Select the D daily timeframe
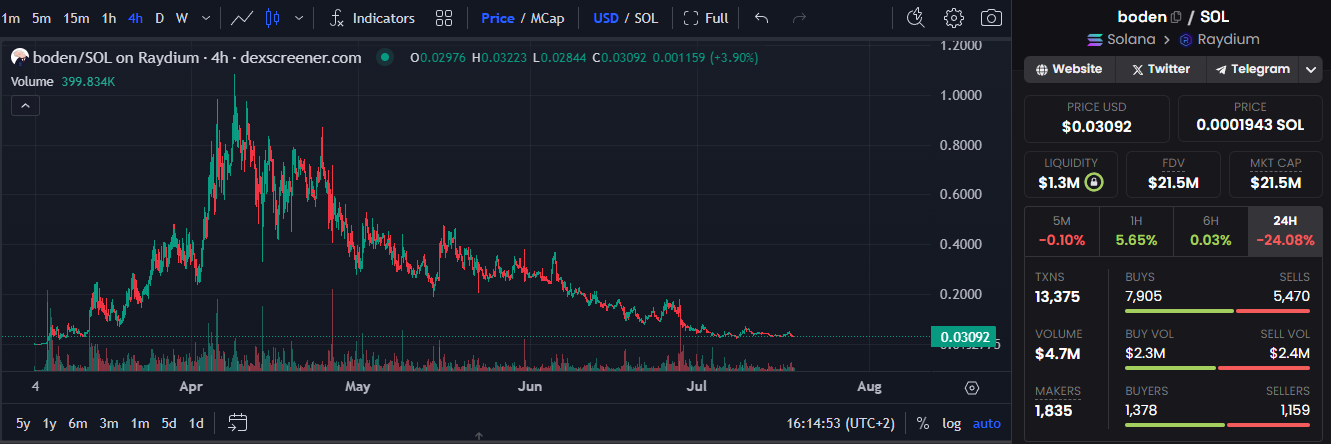The height and width of the screenshot is (444, 1331). point(159,18)
